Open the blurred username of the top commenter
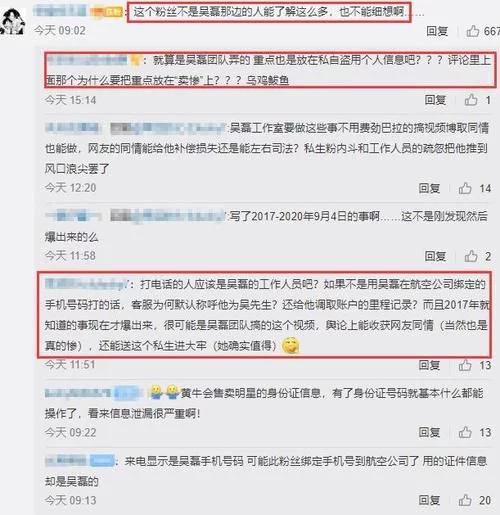500x515 pixels. pos(60,11)
